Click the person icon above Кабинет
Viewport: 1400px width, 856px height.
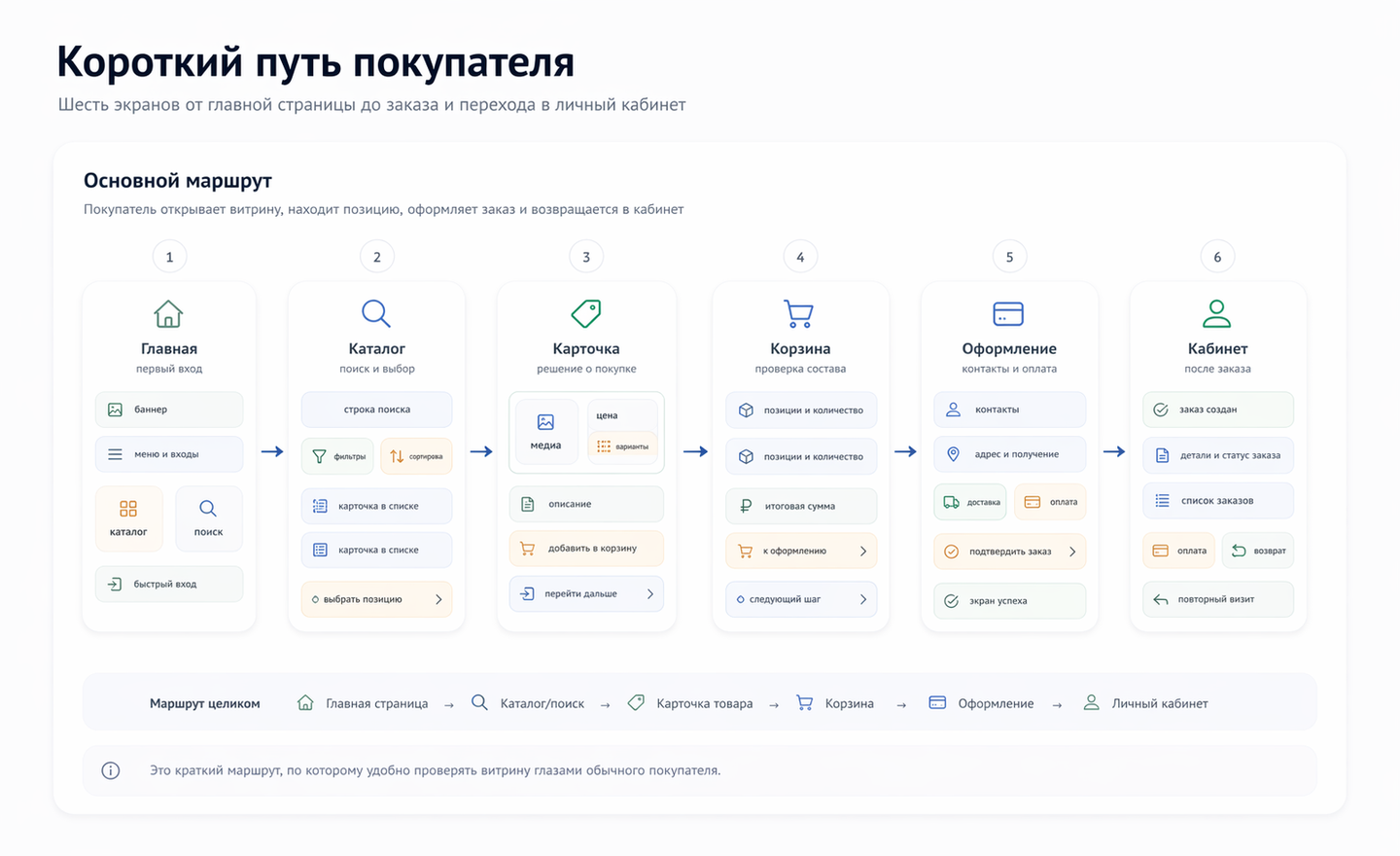pyautogui.click(x=1217, y=313)
